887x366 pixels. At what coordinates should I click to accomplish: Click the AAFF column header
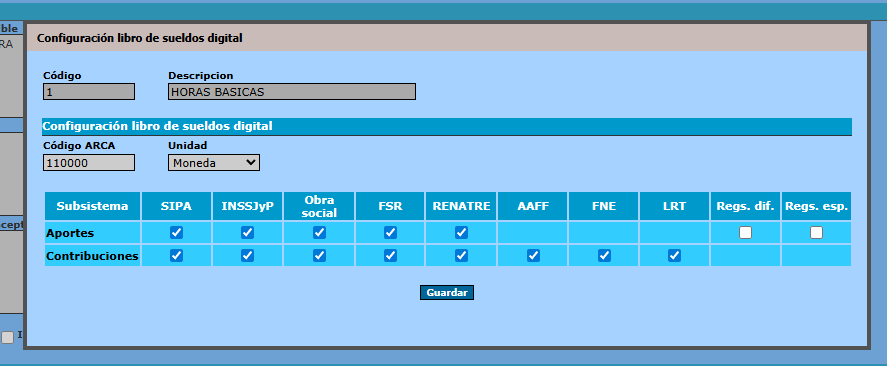pyautogui.click(x=533, y=206)
